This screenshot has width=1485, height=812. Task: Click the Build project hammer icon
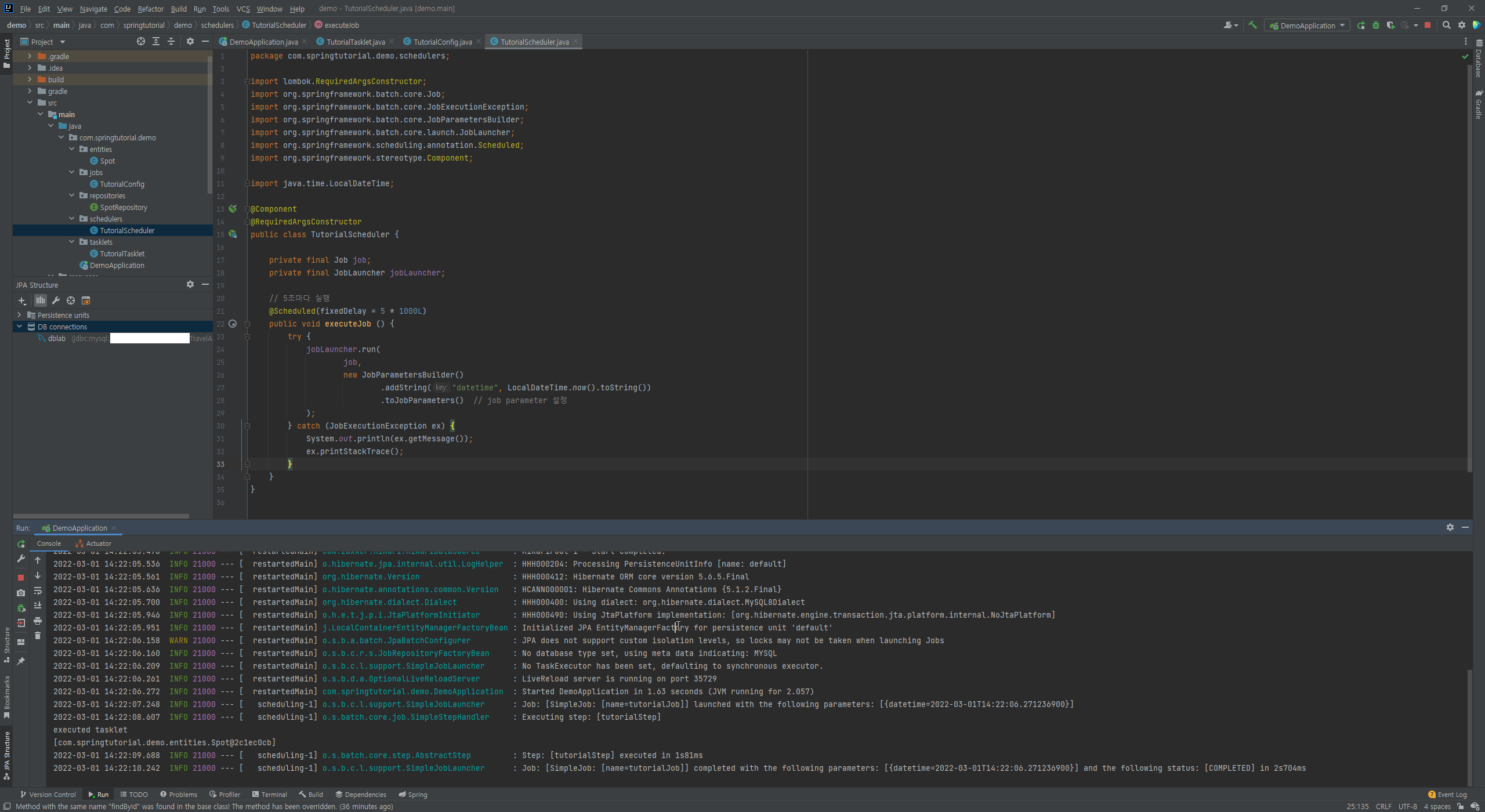[x=1252, y=25]
